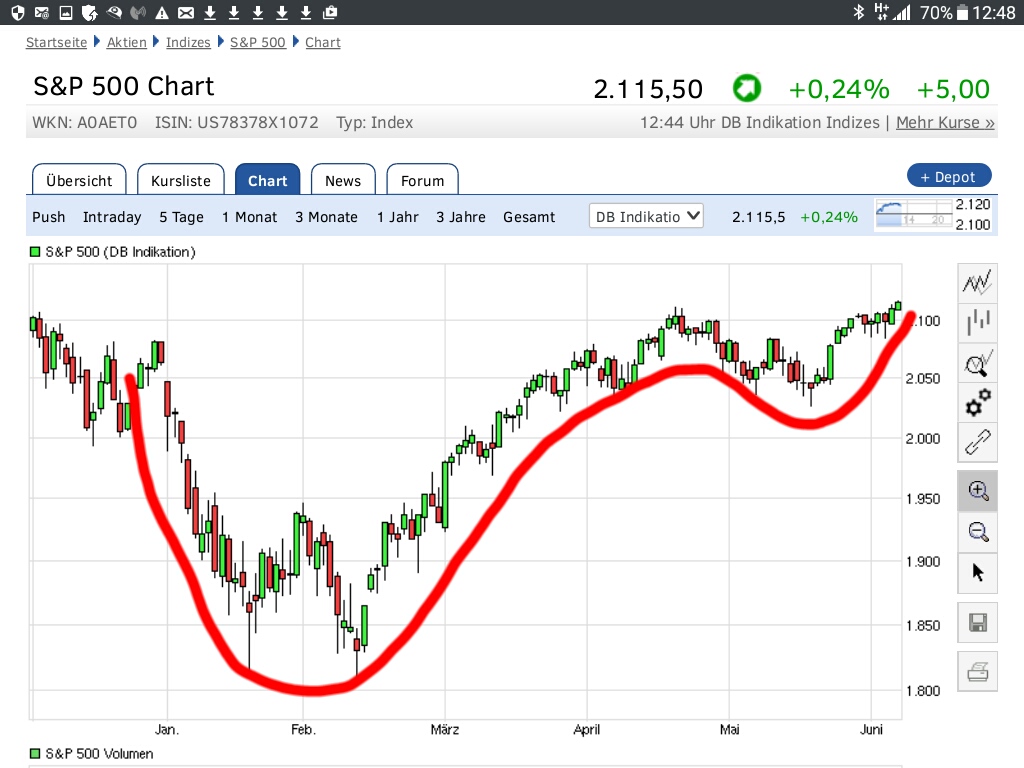Select the bar chart type icon

coord(978,322)
